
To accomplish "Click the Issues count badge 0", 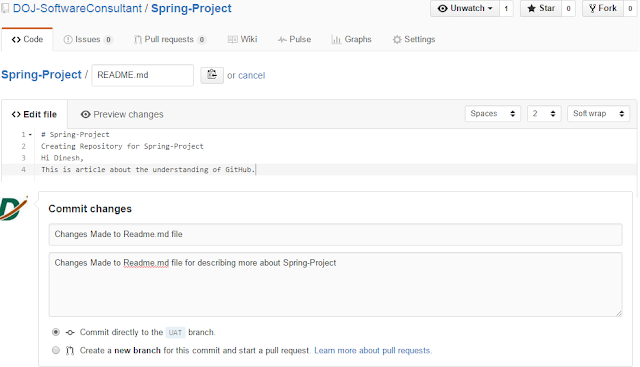I will pyautogui.click(x=108, y=40).
